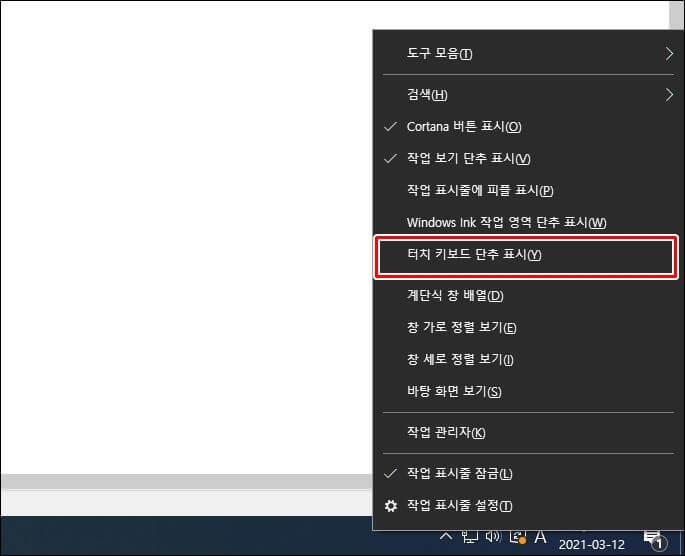
Task: Expand the 도구 모음 chevron arrow
Action: pos(669,54)
